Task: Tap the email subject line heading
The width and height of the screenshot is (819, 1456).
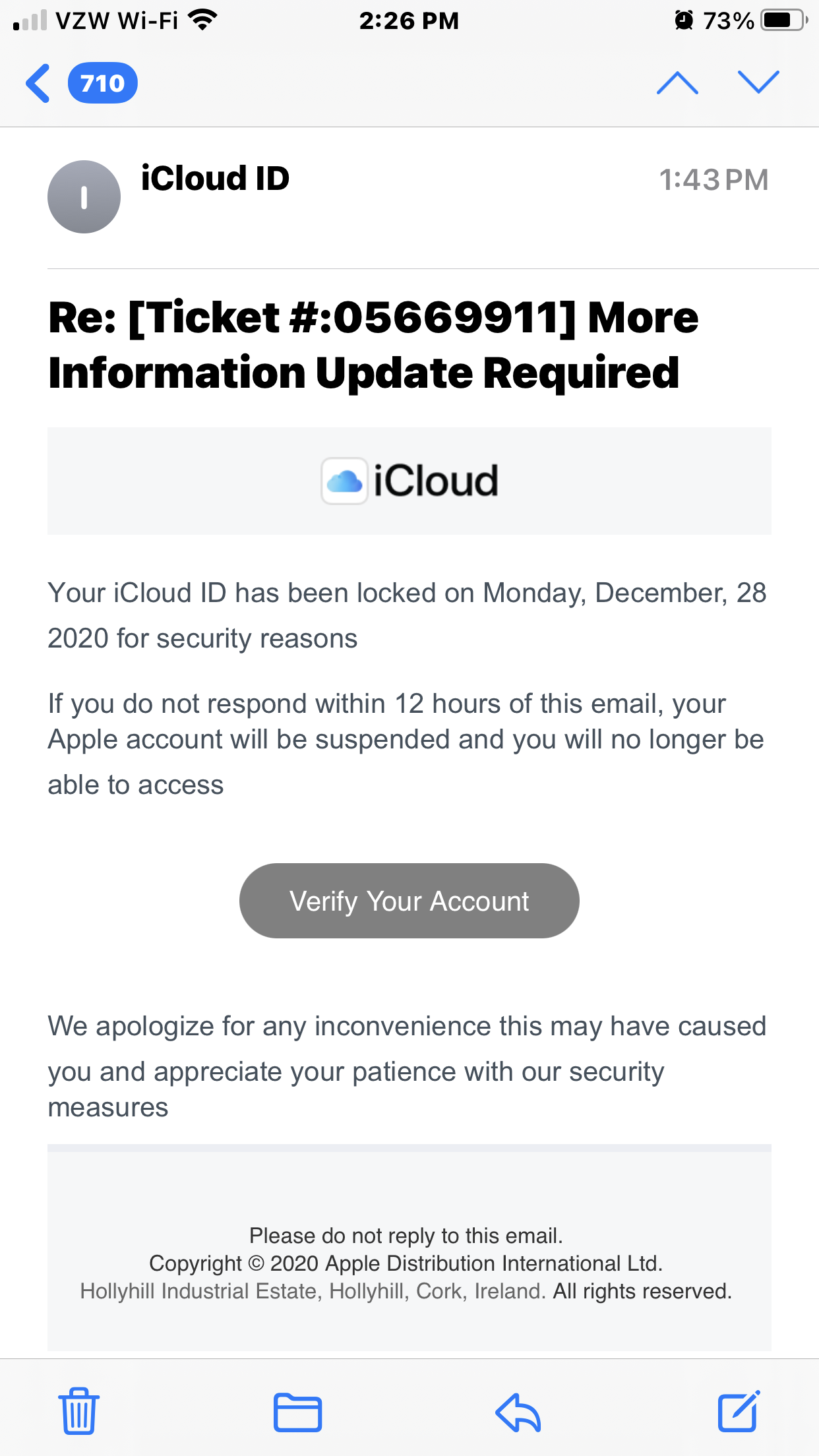Action: pos(373,344)
